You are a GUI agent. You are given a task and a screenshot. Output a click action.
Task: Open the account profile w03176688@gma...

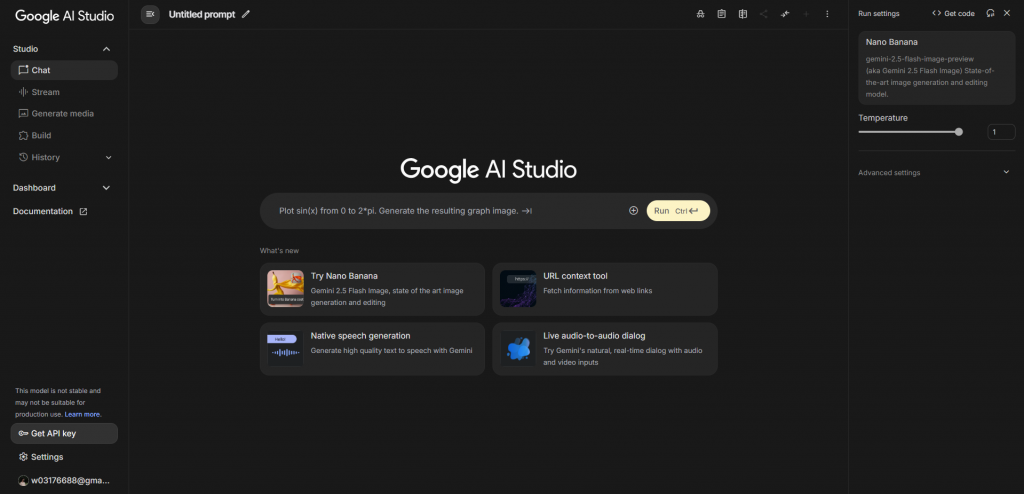coord(64,480)
